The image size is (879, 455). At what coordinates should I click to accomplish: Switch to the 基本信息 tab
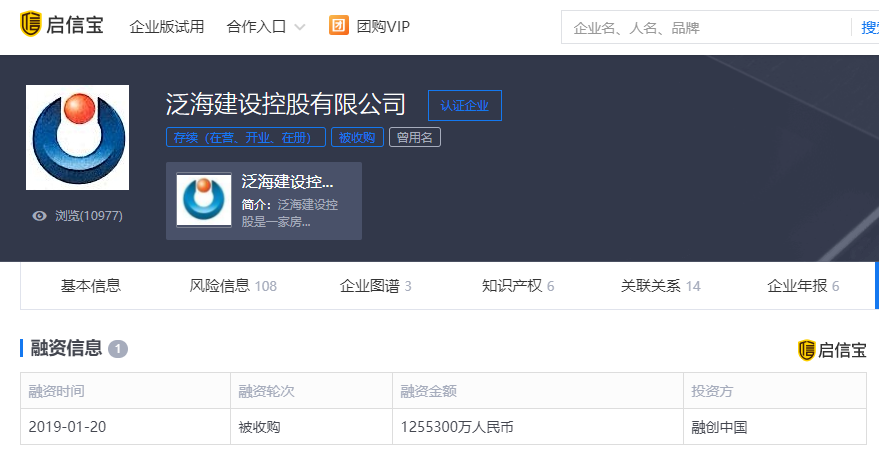coord(91,286)
